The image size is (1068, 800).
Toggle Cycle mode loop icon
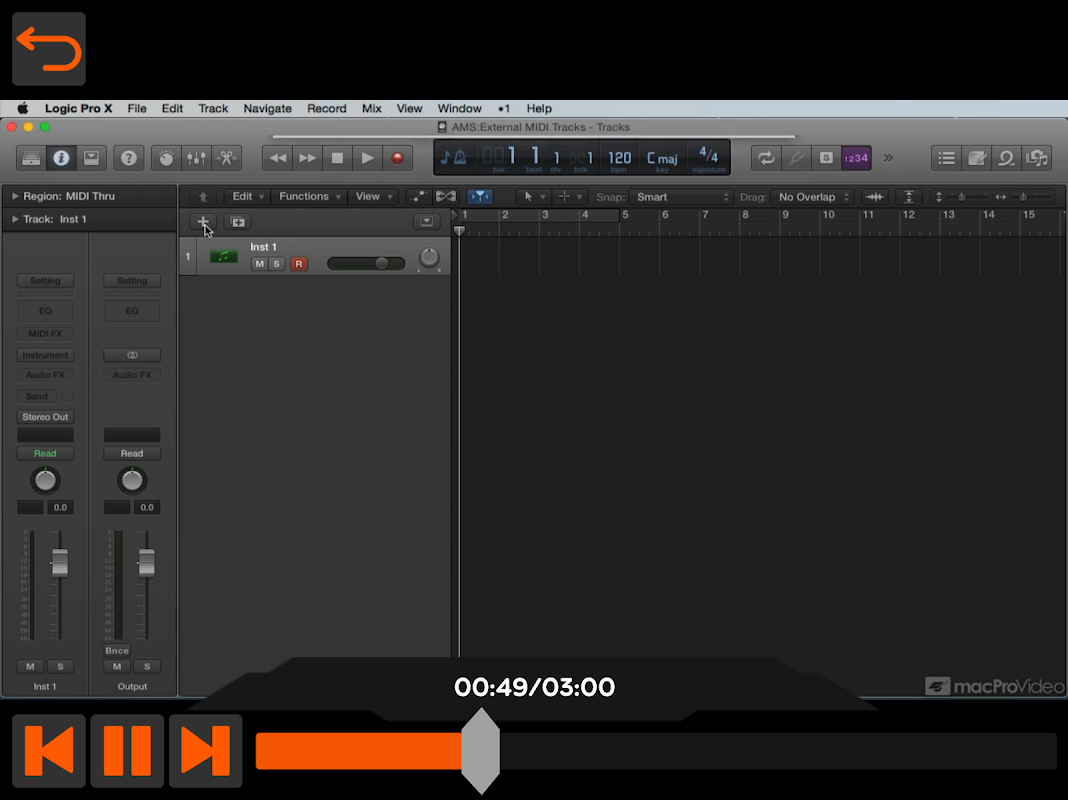(x=766, y=158)
